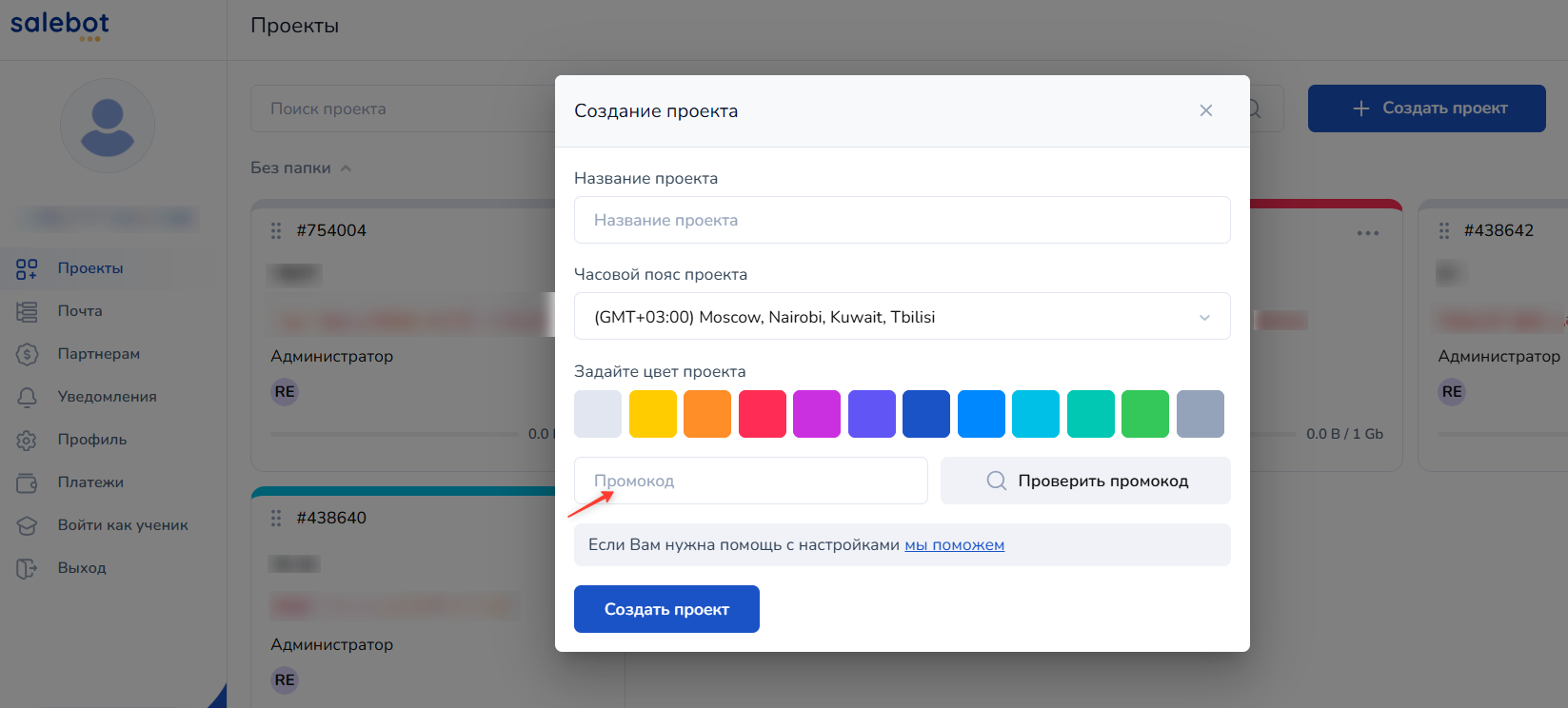This screenshot has height=708, width=1568.
Task: Click the drag handle icon on project #754004
Action: [276, 230]
